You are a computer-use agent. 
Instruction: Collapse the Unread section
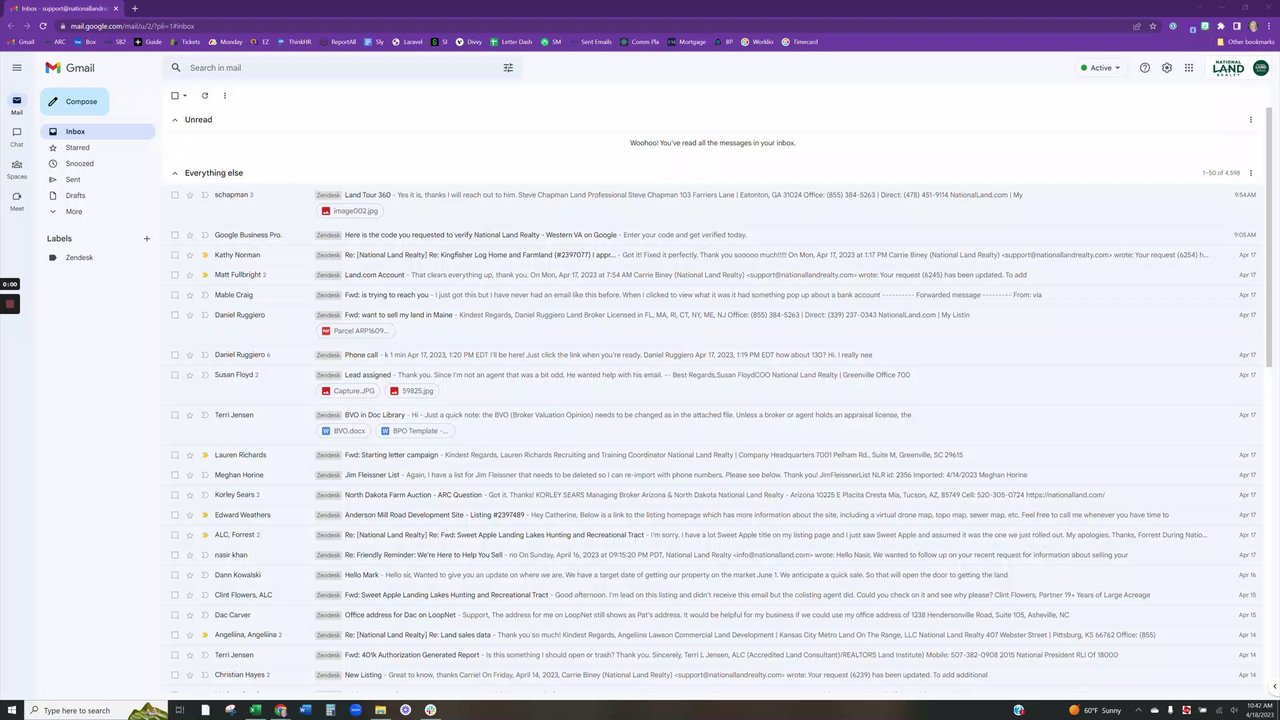(x=175, y=120)
